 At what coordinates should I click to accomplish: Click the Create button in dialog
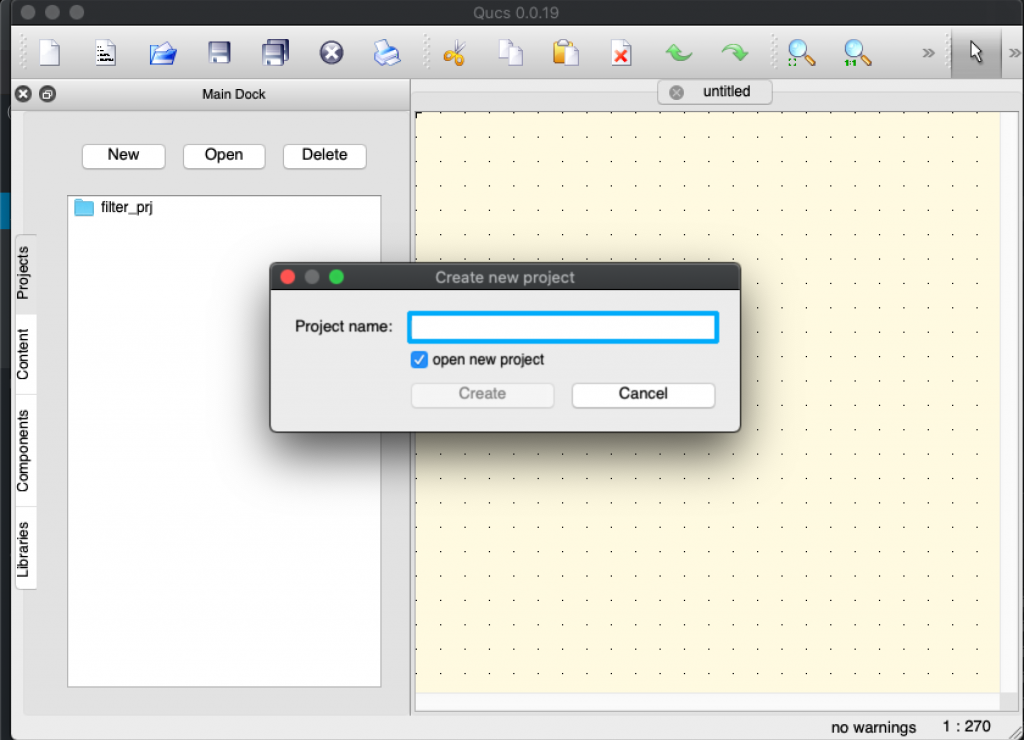[x=483, y=394]
